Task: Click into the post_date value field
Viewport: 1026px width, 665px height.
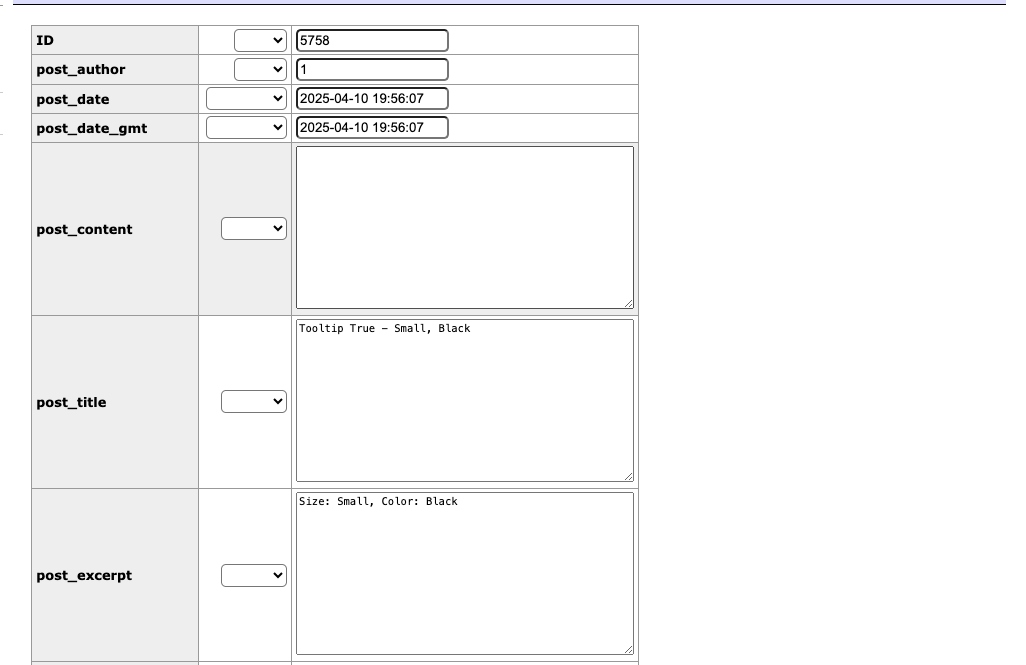Action: tap(372, 99)
